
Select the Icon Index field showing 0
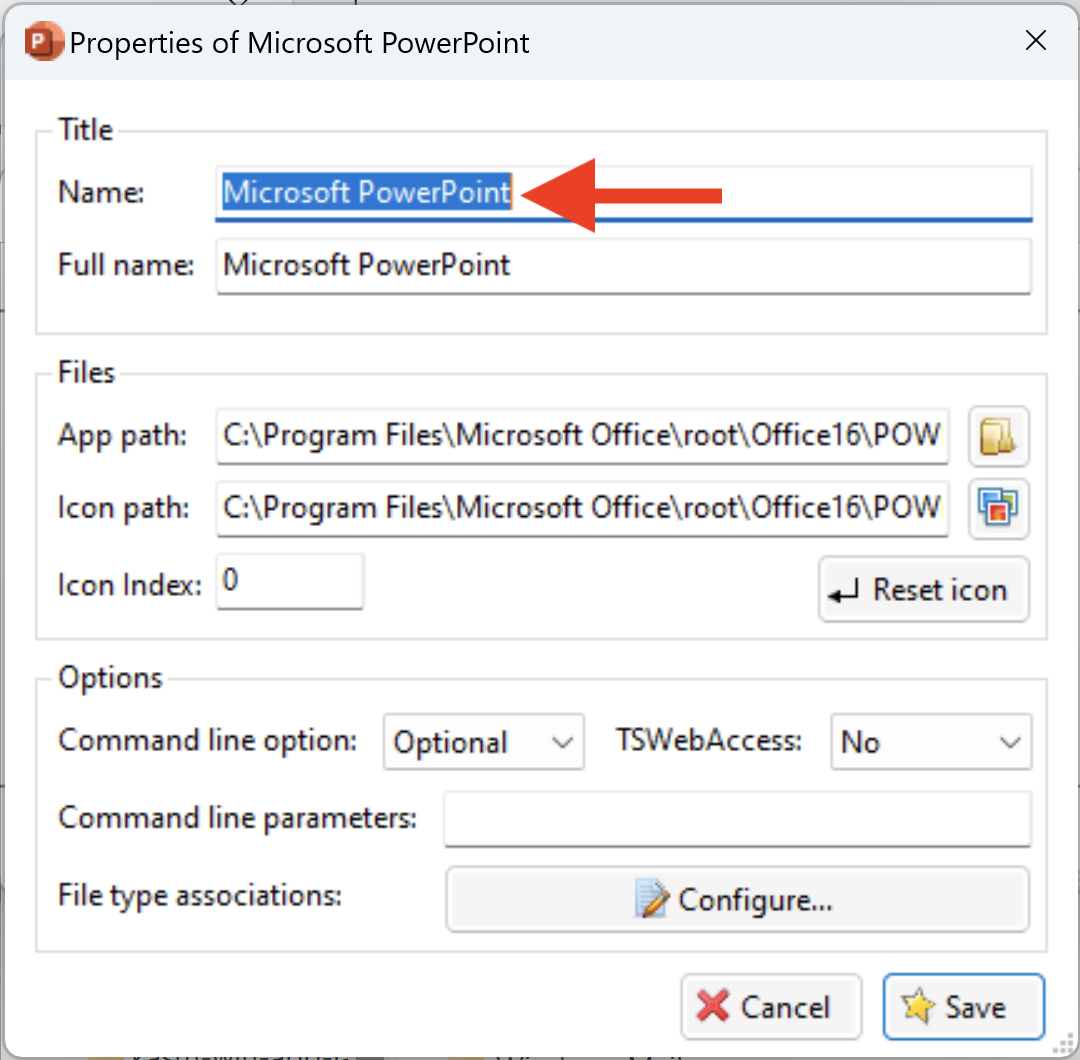click(289, 581)
